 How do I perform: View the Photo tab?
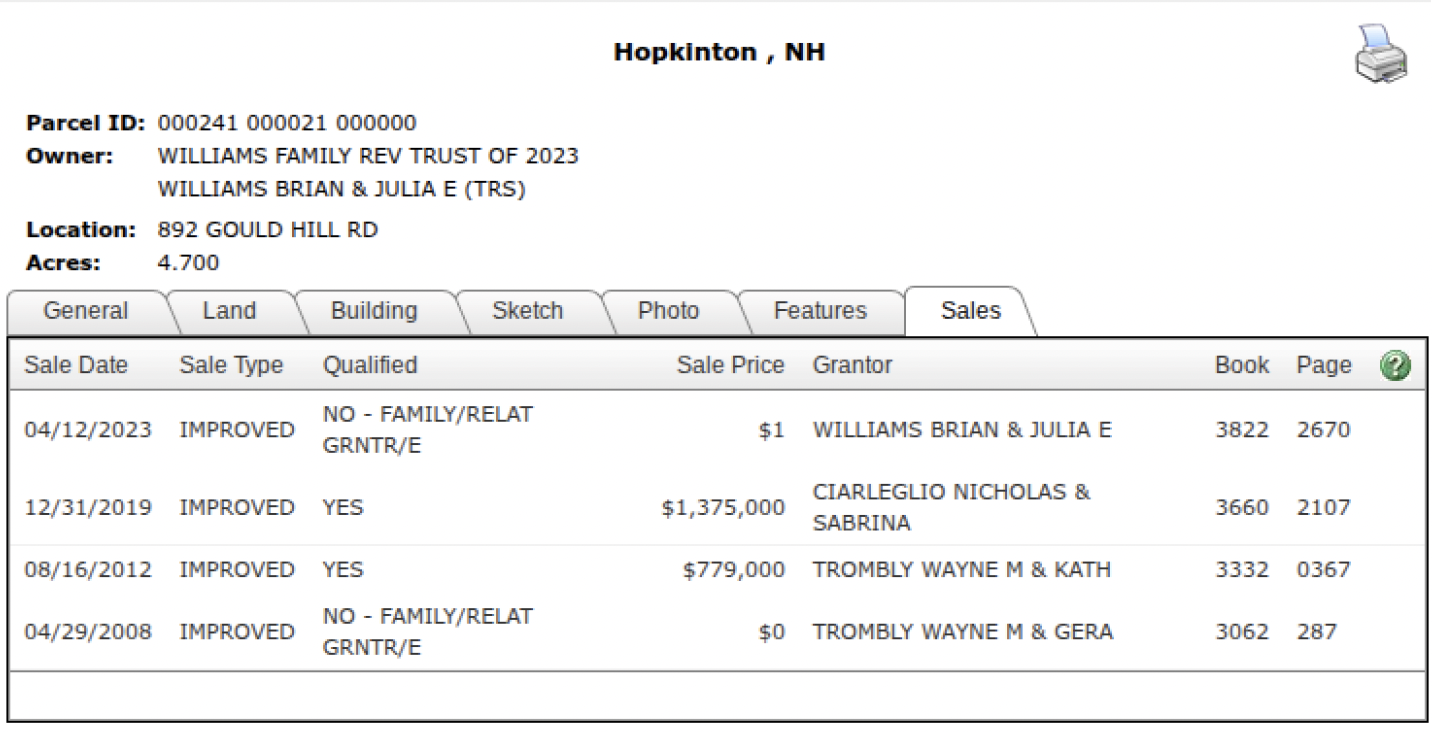668,311
